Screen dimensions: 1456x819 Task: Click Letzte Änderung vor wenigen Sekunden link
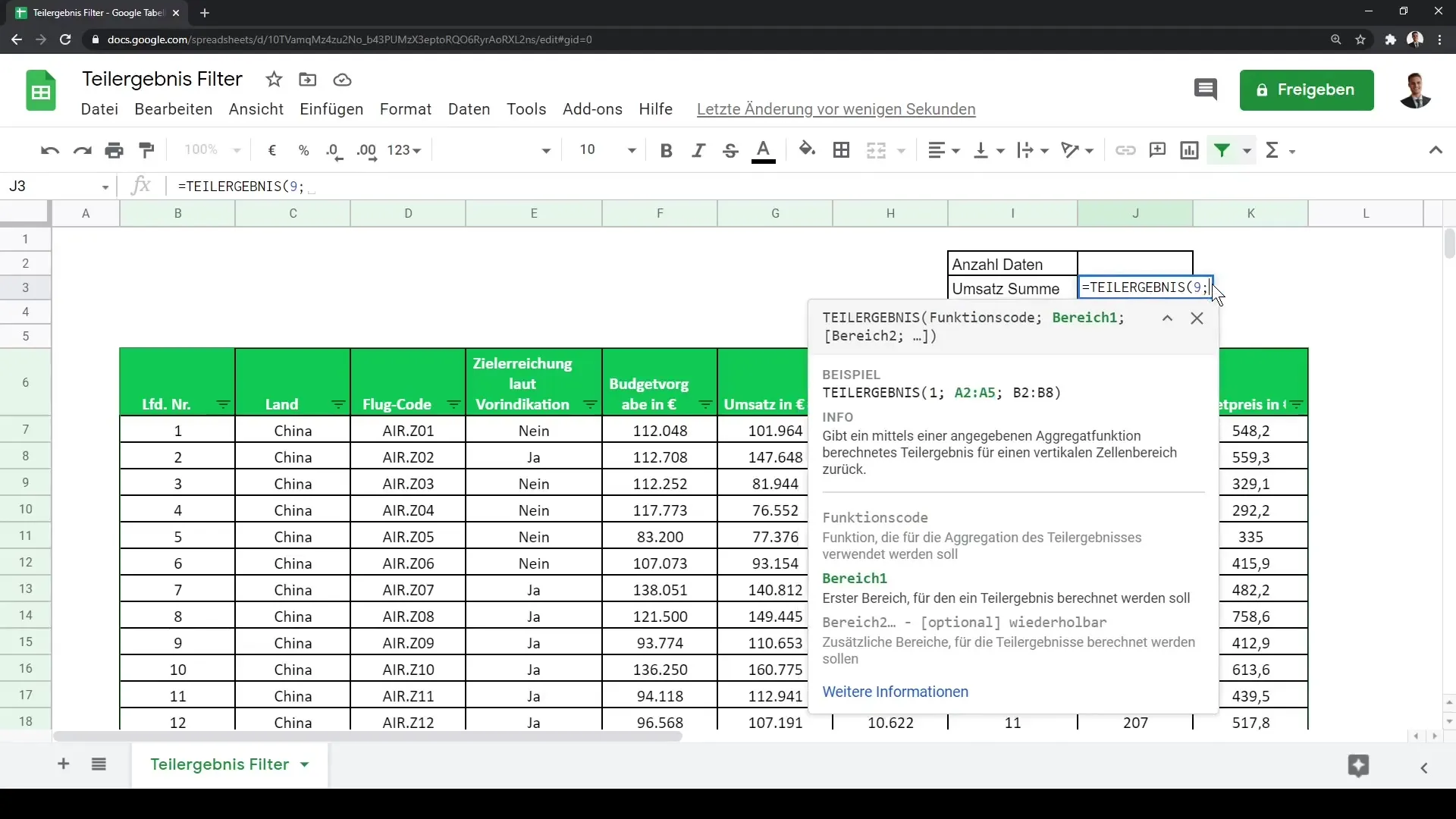[x=836, y=109]
